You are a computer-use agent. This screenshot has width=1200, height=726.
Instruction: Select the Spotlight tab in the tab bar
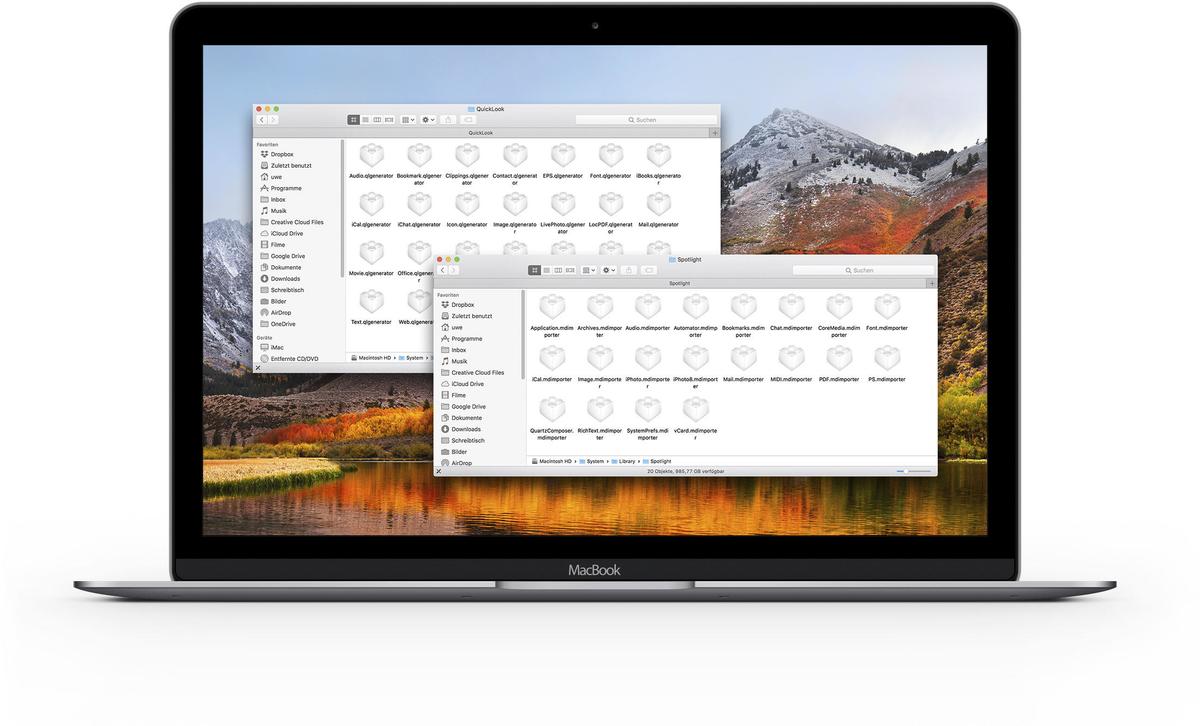coord(680,283)
